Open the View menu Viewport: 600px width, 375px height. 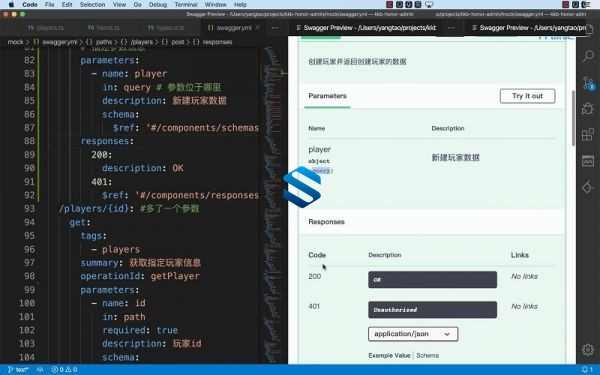[119, 5]
